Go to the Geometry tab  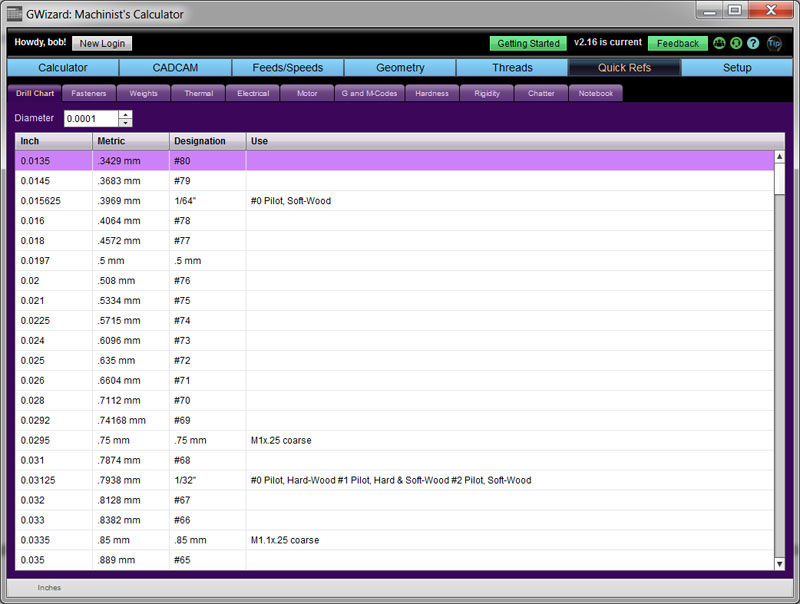[400, 67]
